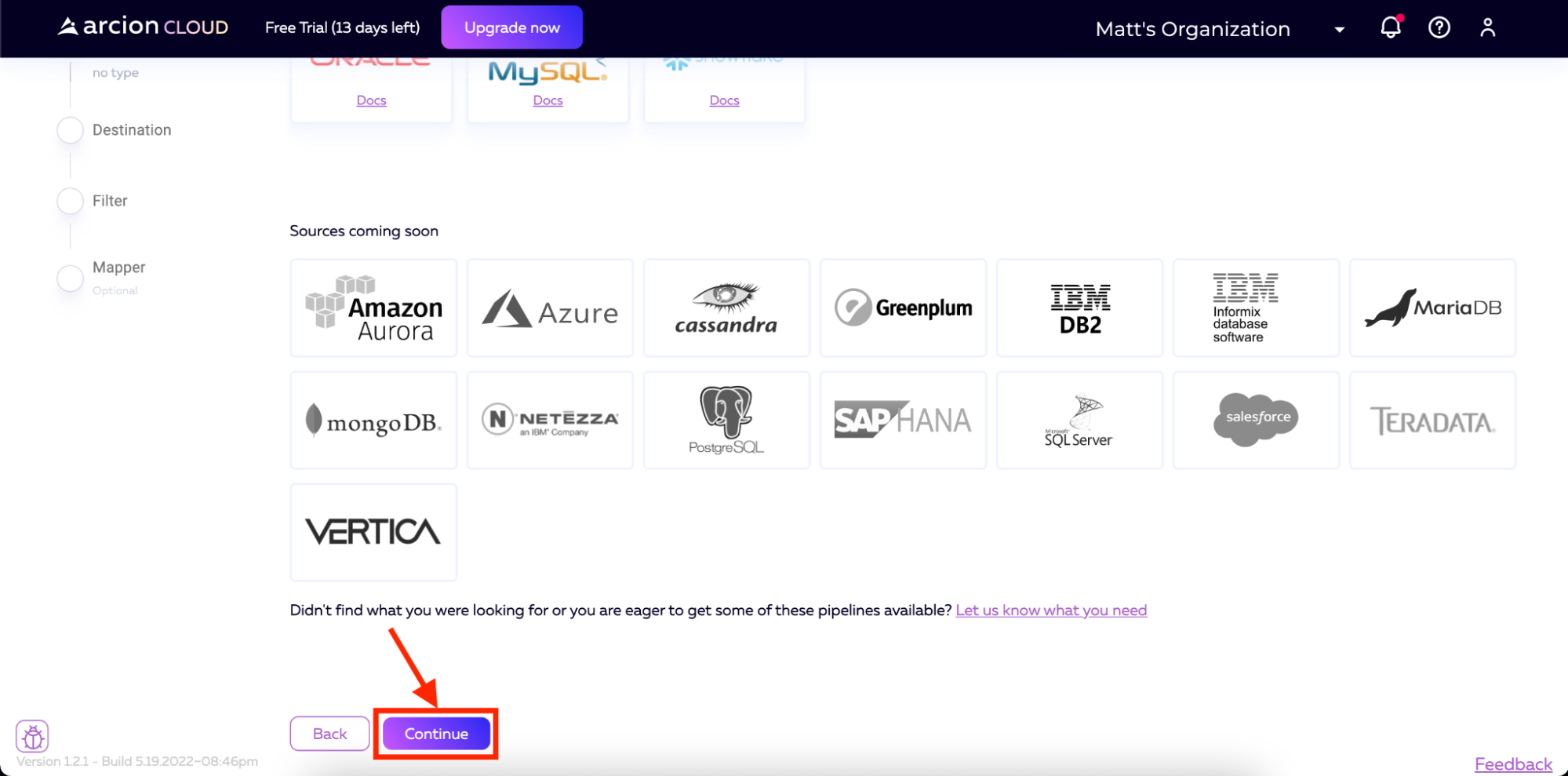Open the user profile icon
Screen dimensions: 1568x776
[1487, 27]
